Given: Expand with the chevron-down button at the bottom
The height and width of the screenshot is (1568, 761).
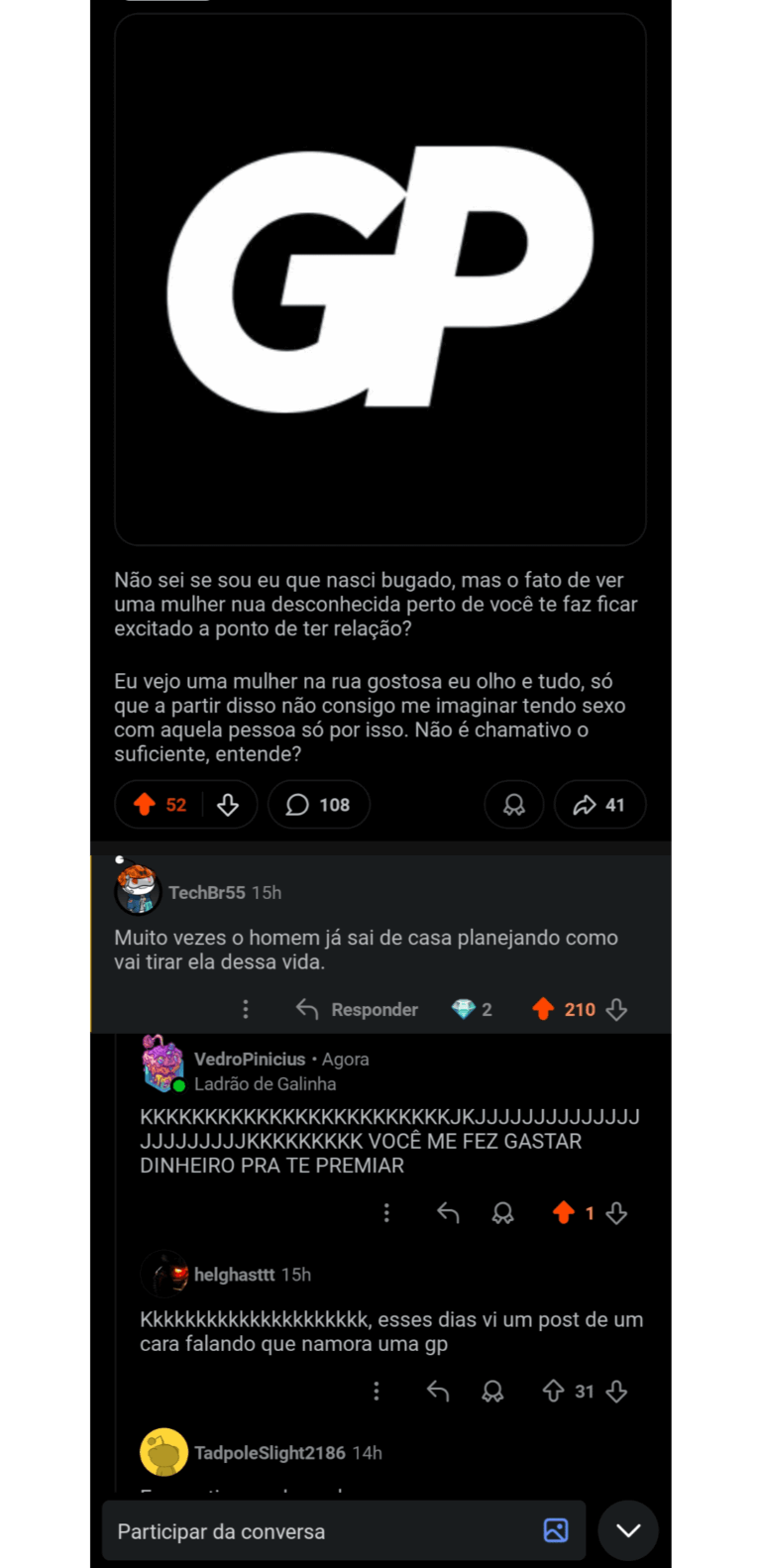Looking at the screenshot, I should pos(628,1530).
